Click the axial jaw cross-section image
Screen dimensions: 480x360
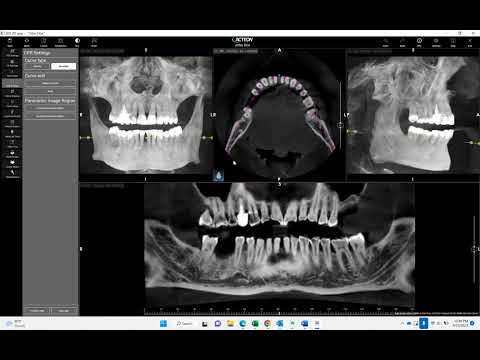[279, 115]
